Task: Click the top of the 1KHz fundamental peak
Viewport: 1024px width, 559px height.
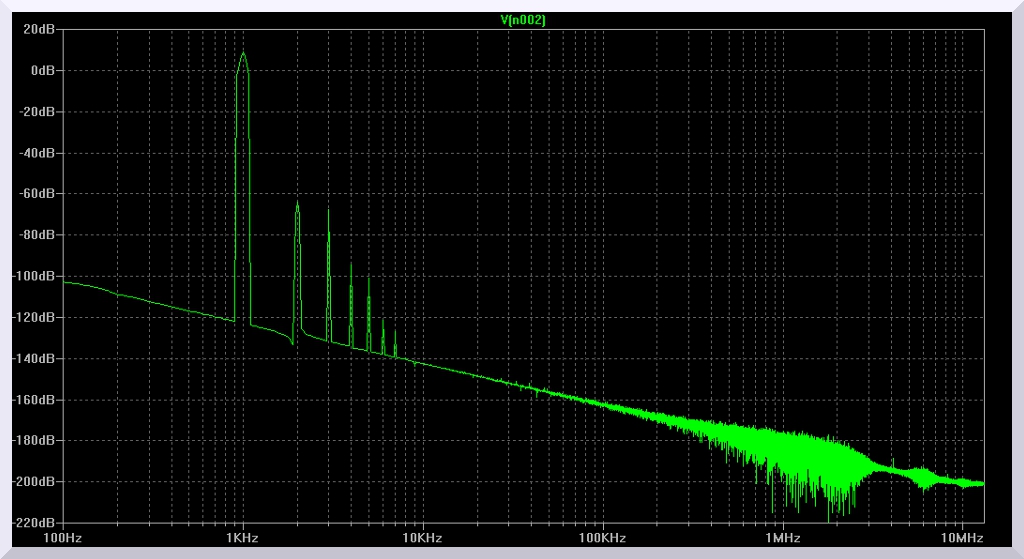Action: pos(243,55)
